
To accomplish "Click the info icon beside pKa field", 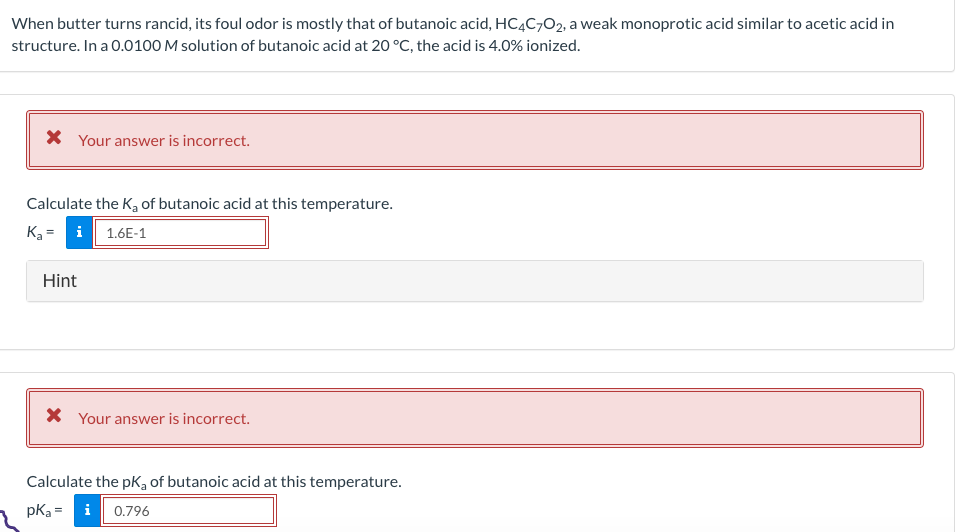I will (88, 511).
